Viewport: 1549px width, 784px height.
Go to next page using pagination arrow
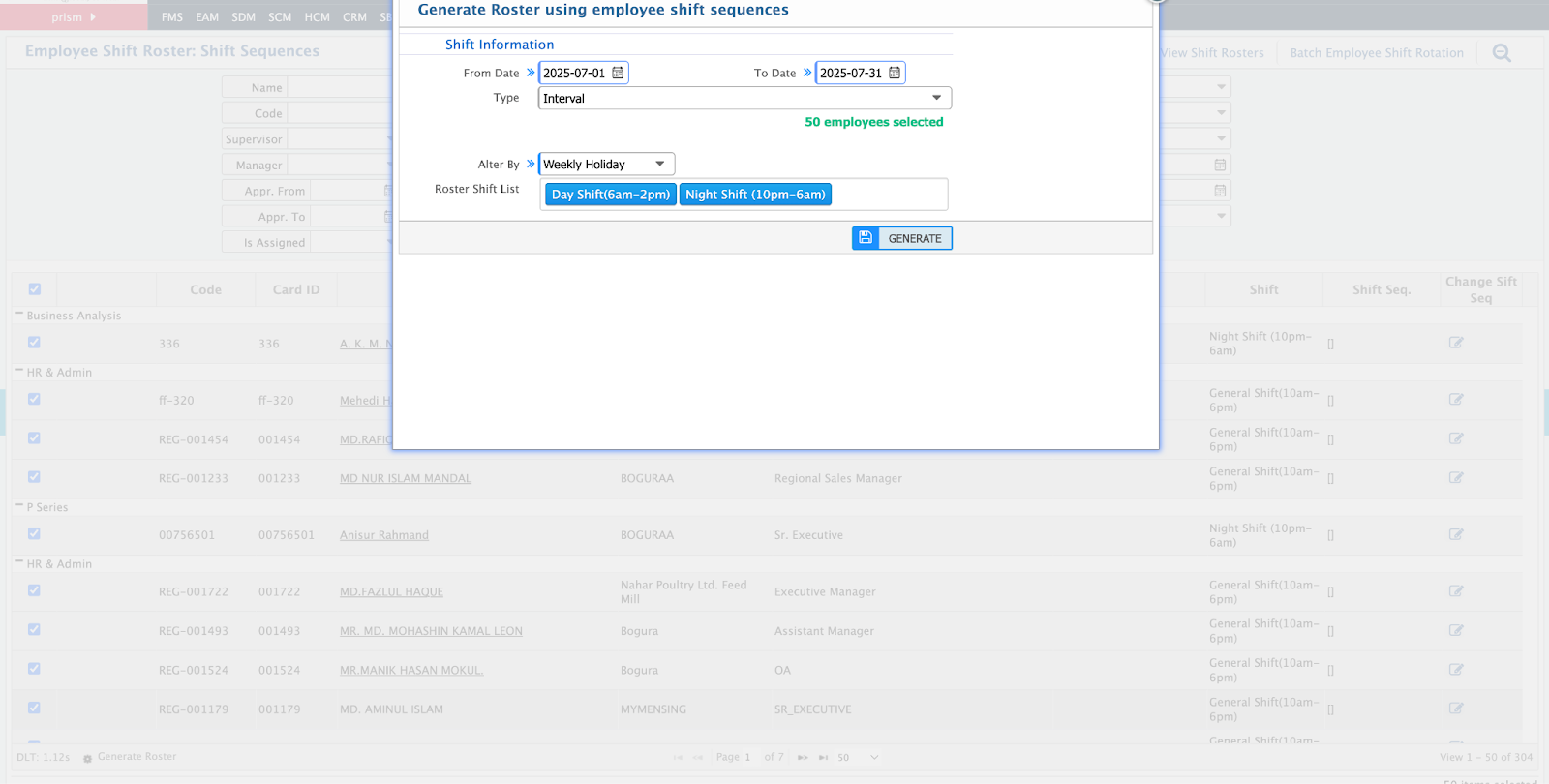[802, 758]
